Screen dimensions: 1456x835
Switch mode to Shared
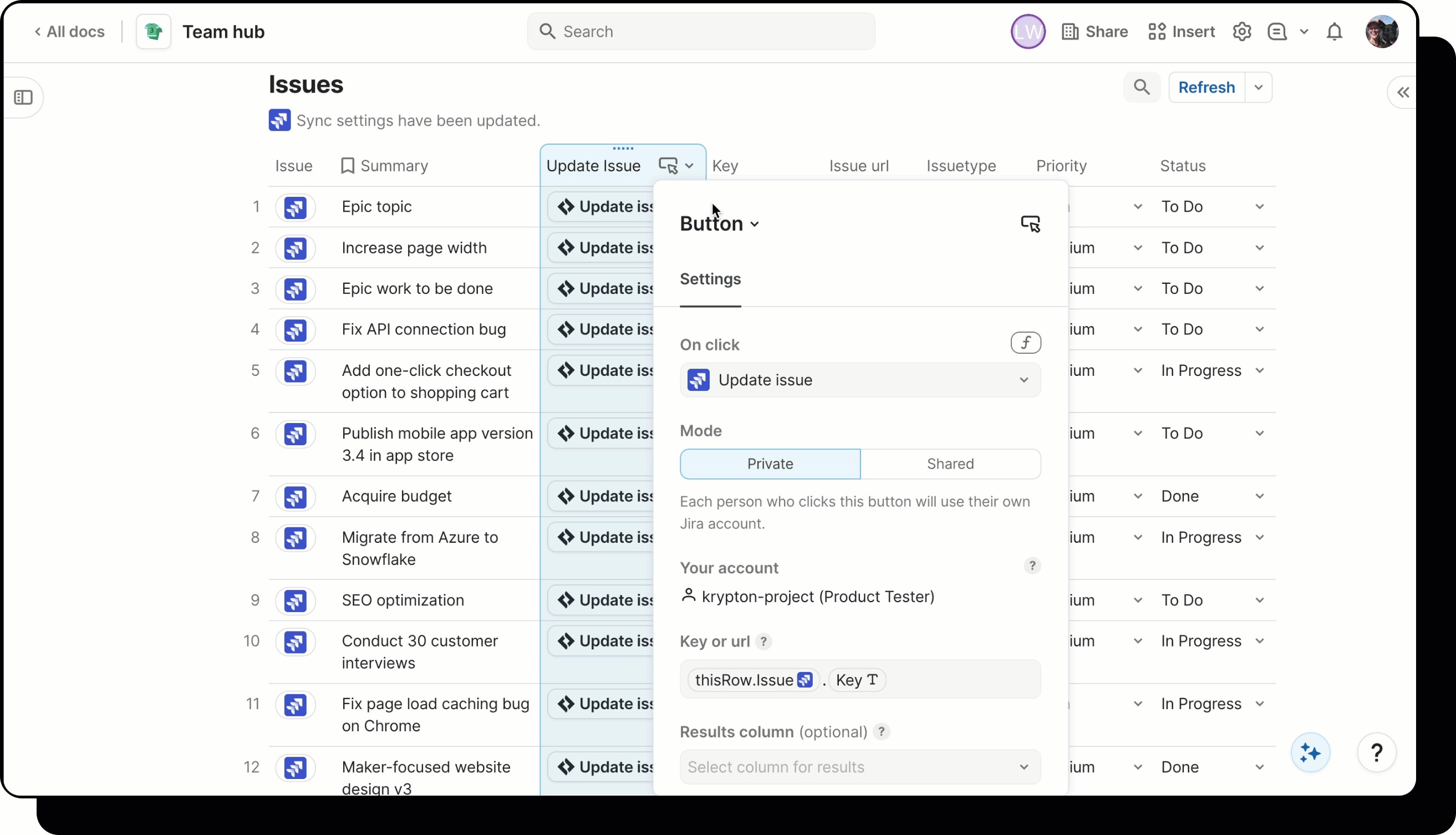[x=950, y=464]
